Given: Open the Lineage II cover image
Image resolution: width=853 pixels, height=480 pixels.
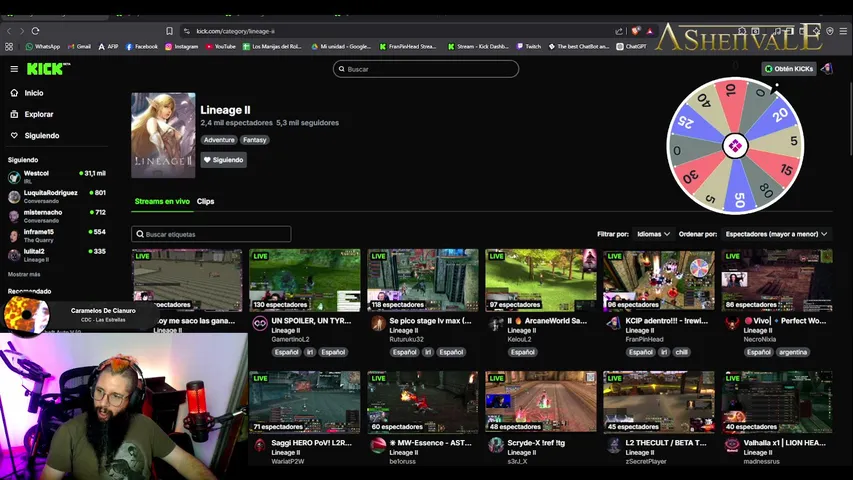Looking at the screenshot, I should [x=163, y=135].
